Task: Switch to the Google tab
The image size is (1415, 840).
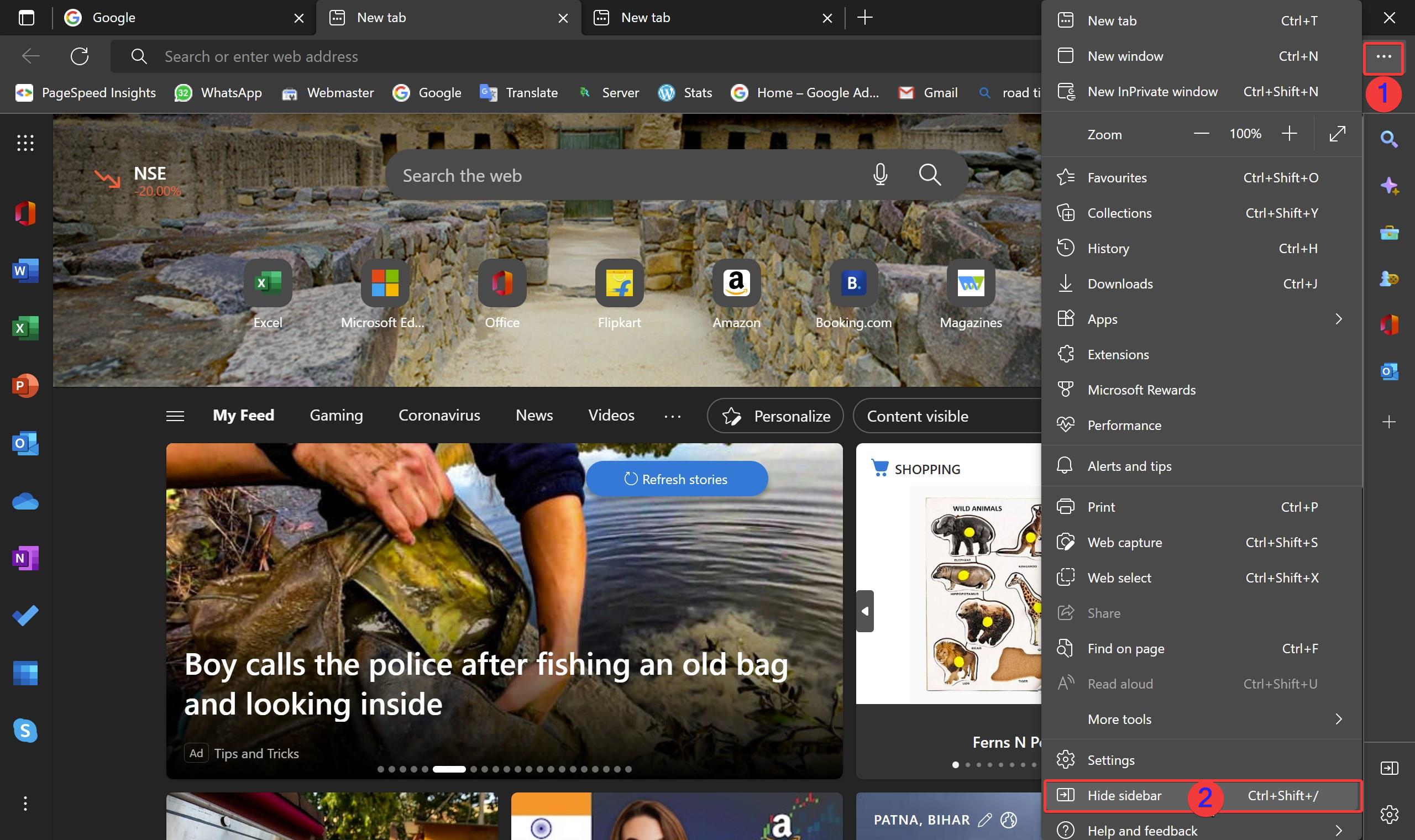Action: pos(113,18)
